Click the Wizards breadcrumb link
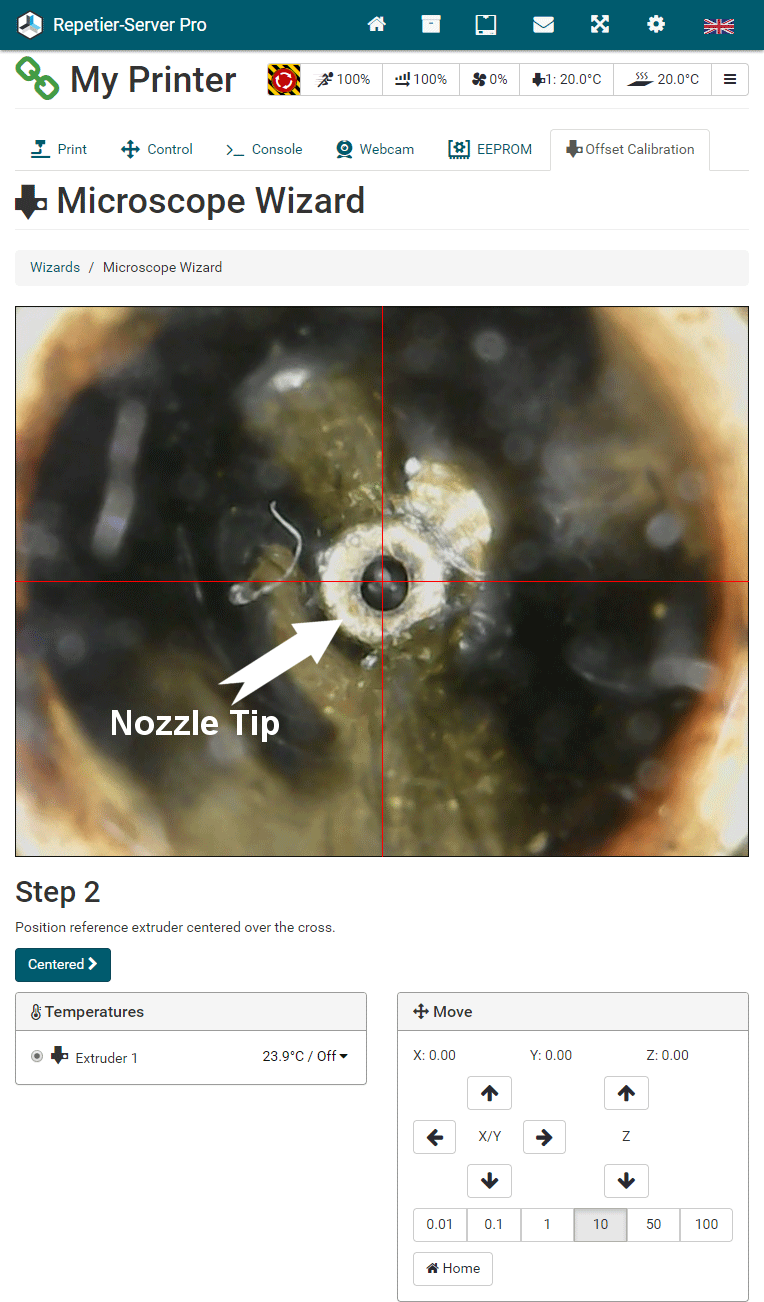The width and height of the screenshot is (764, 1302). tap(55, 267)
